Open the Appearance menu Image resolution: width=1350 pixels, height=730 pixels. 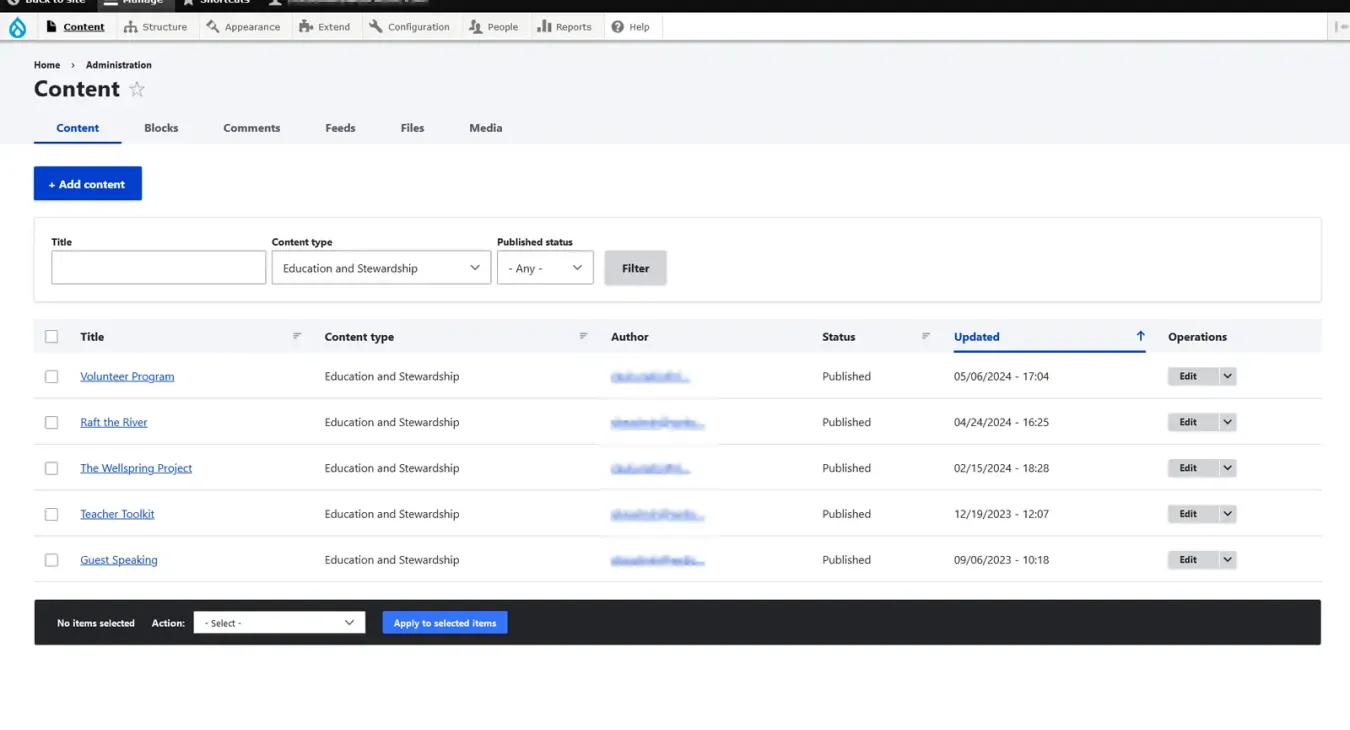(x=243, y=27)
